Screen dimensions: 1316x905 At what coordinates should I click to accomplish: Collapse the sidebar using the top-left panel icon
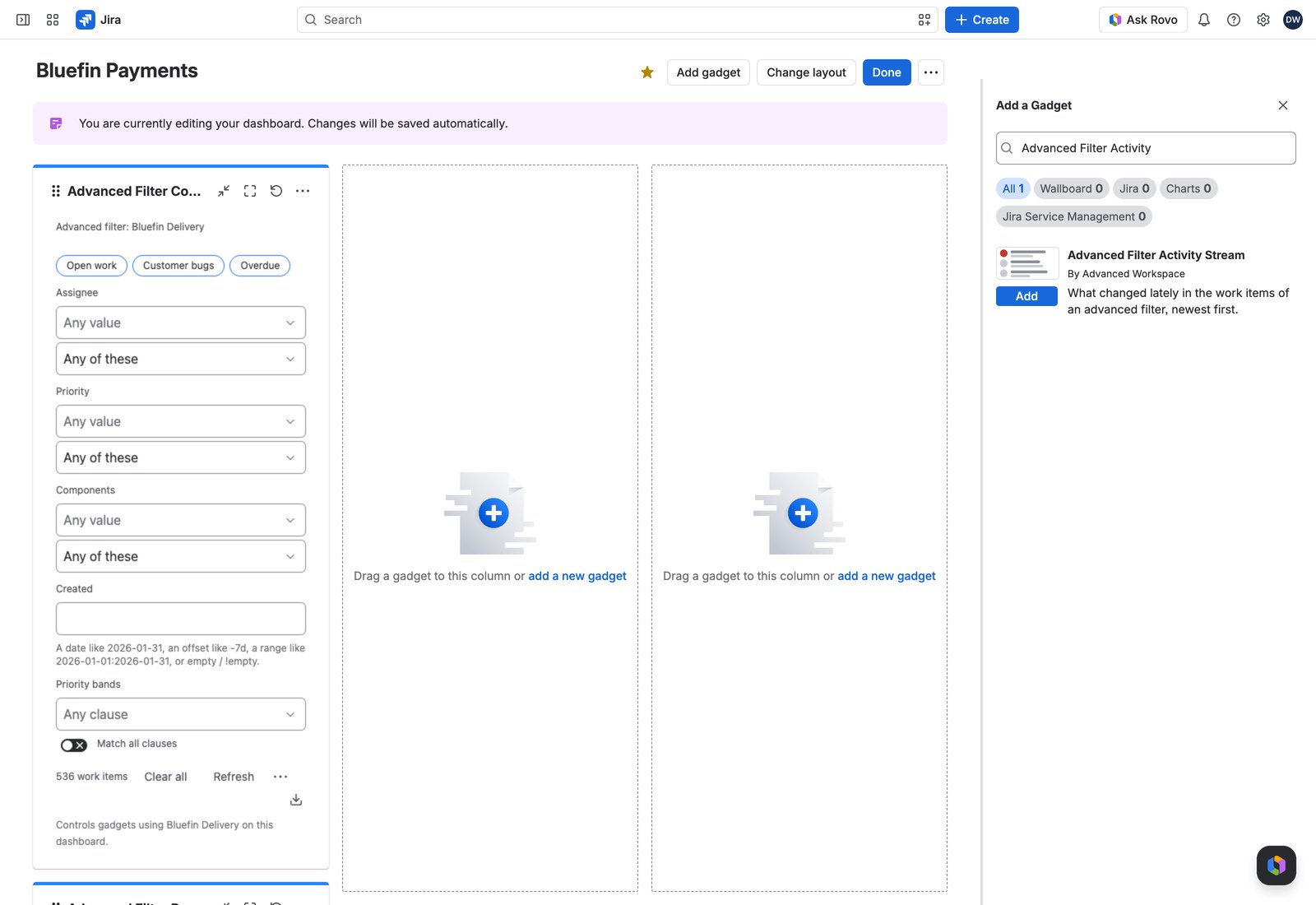23,20
